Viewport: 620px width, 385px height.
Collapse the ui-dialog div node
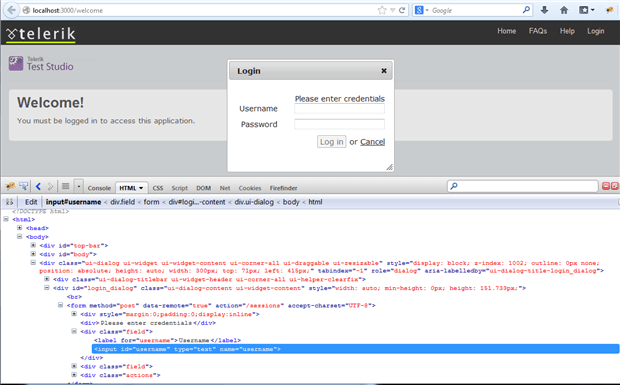33,262
